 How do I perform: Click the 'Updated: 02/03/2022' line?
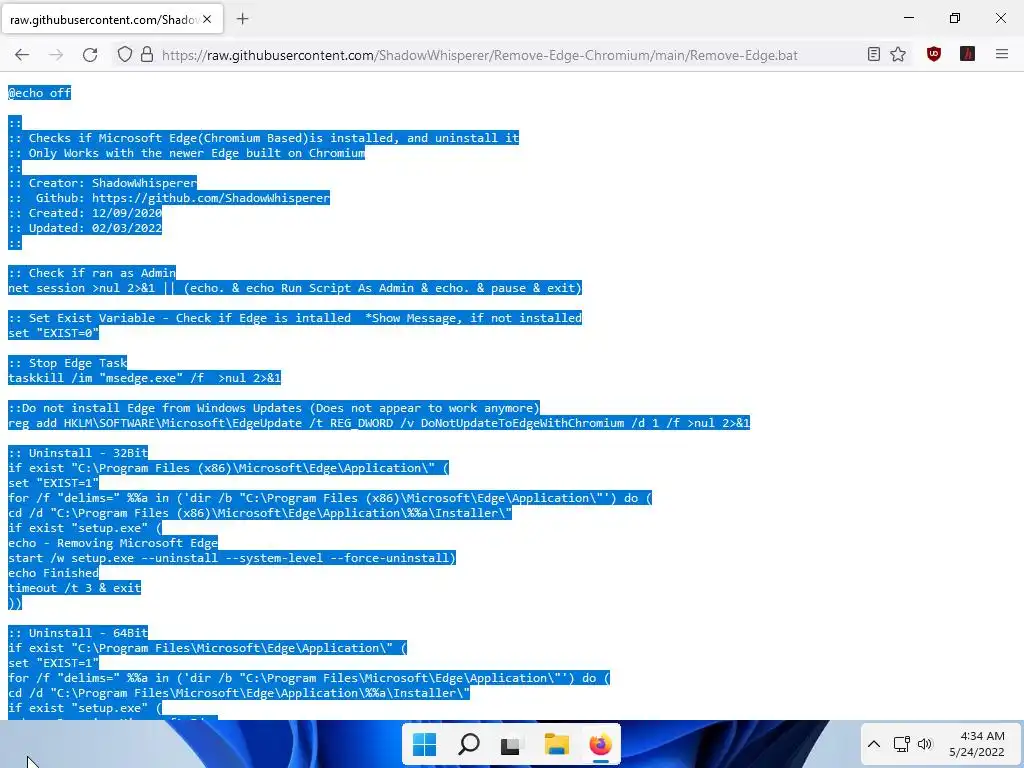pyautogui.click(x=85, y=228)
